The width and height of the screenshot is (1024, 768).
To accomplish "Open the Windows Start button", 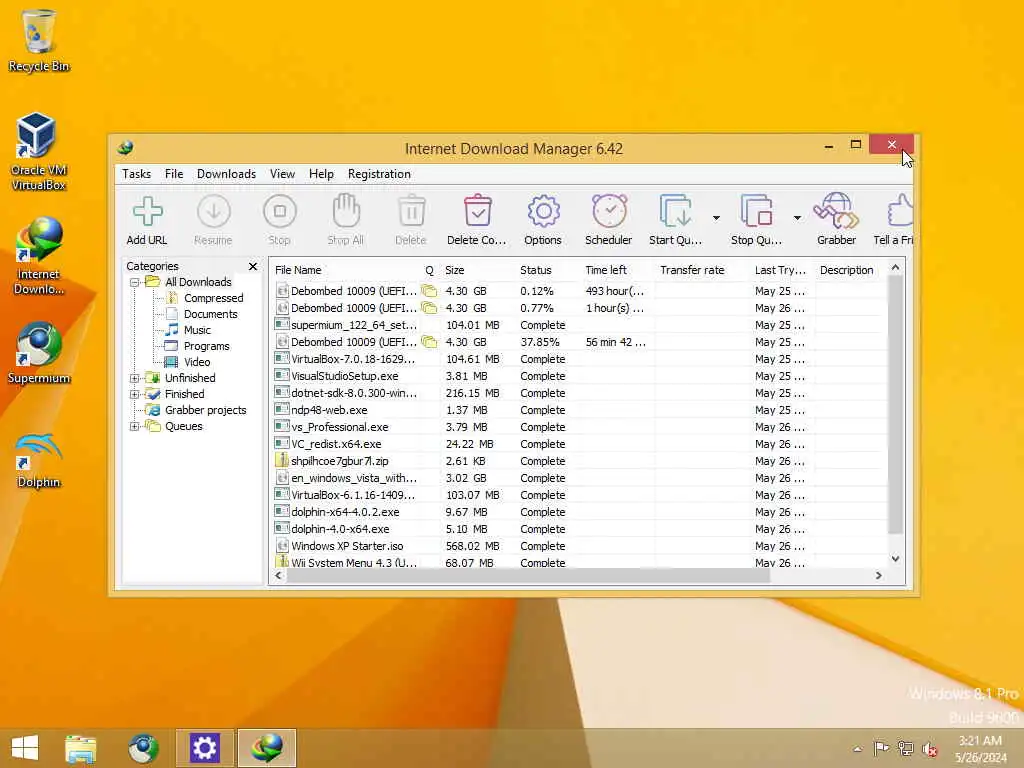I will pyautogui.click(x=25, y=748).
